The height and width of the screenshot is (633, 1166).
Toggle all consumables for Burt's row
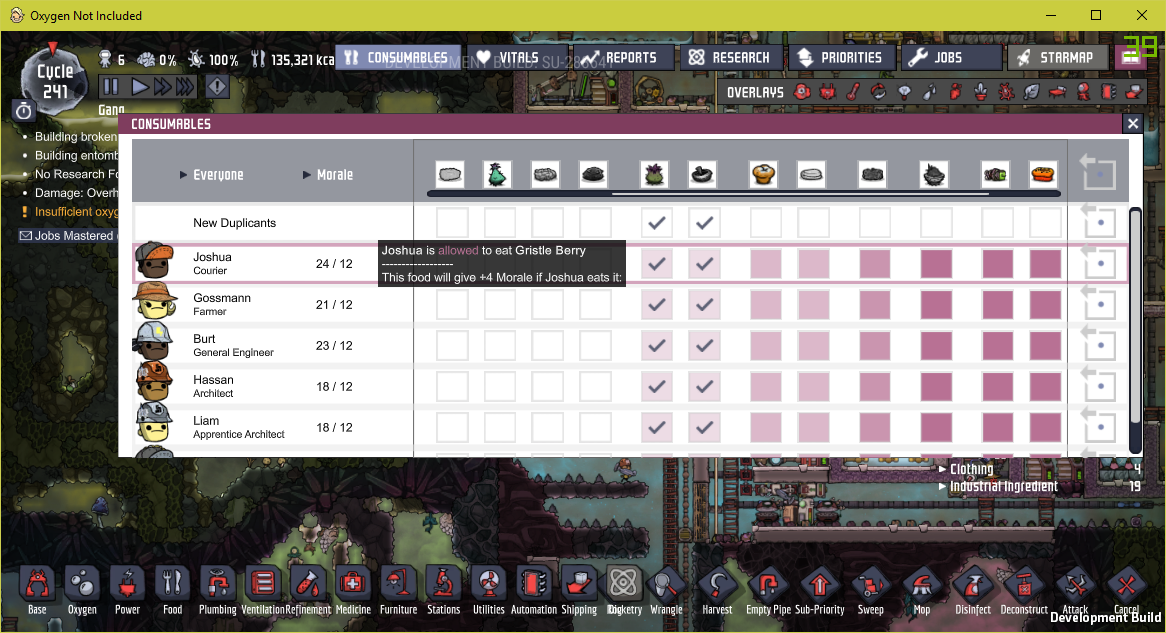(1100, 345)
